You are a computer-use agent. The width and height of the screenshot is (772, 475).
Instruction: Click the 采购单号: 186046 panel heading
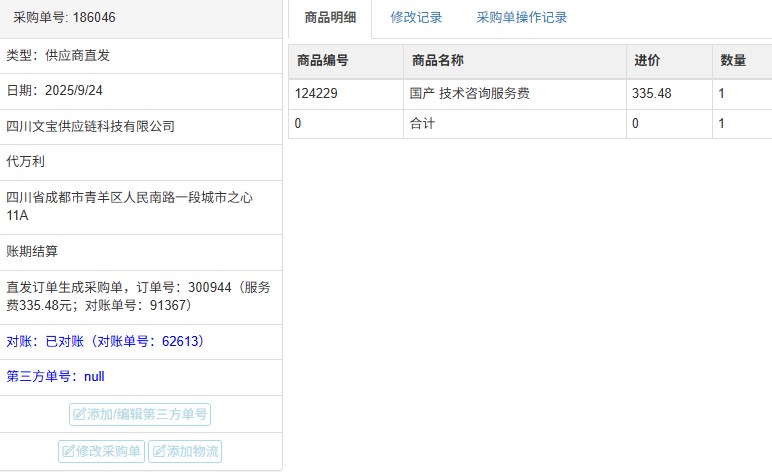(x=63, y=18)
